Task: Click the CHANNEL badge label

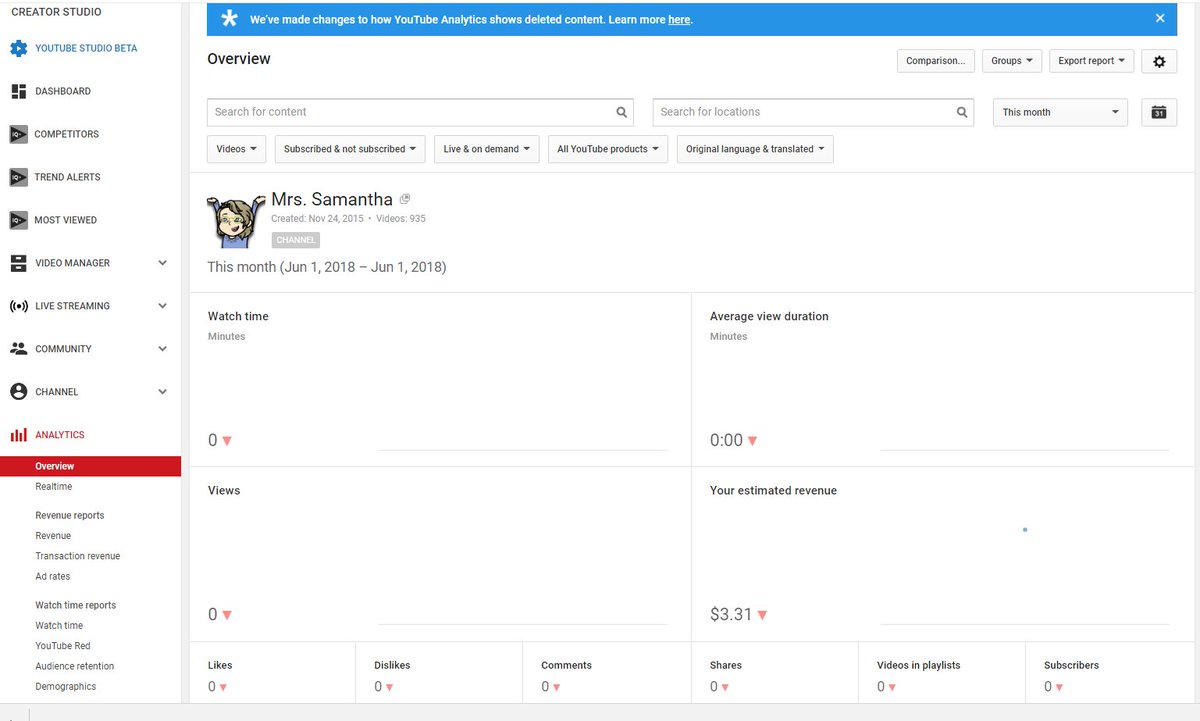Action: click(296, 240)
